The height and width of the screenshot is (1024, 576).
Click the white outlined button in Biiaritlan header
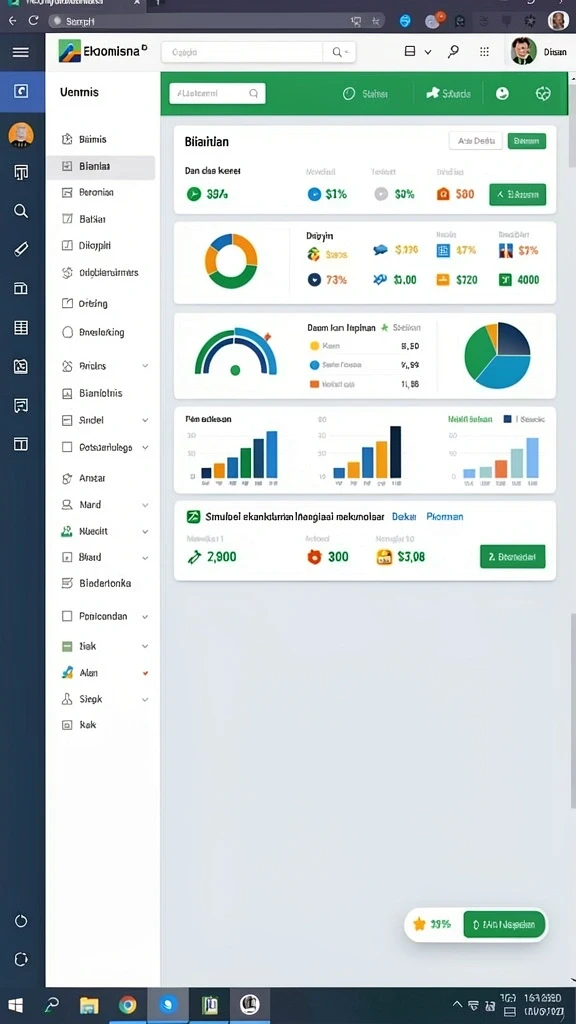tap(475, 140)
